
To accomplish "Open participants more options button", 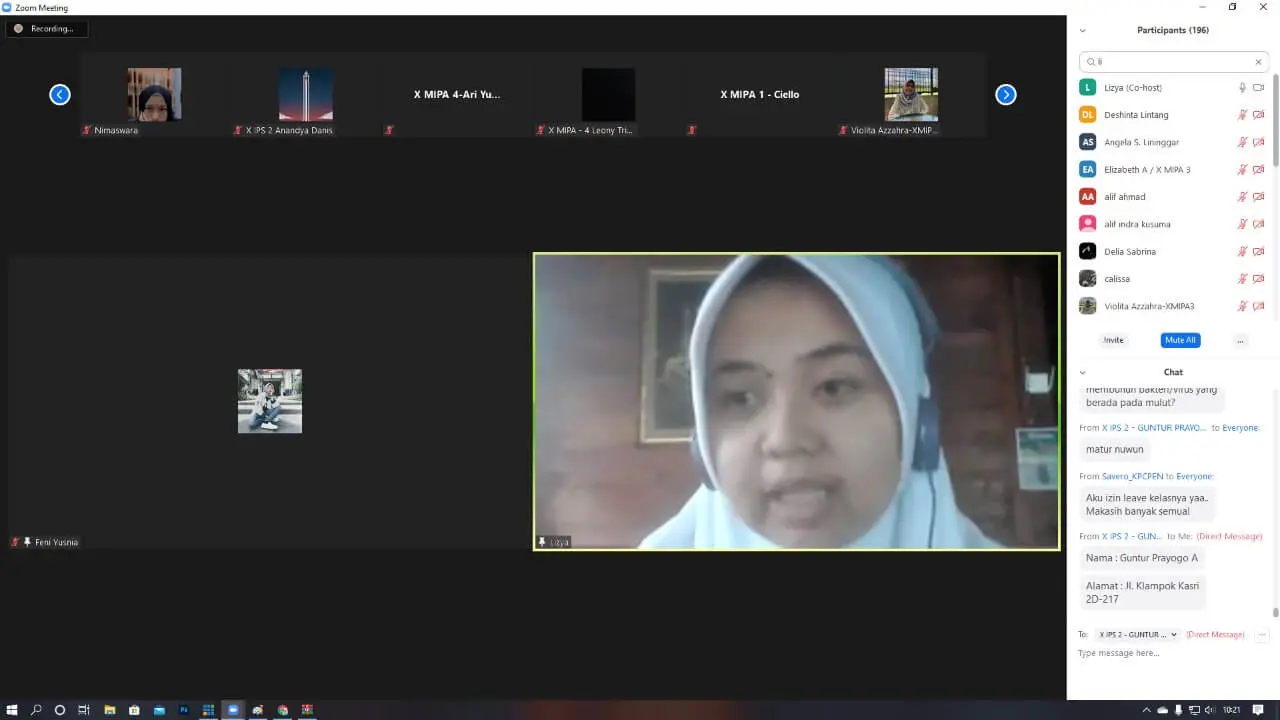I will 1240,340.
